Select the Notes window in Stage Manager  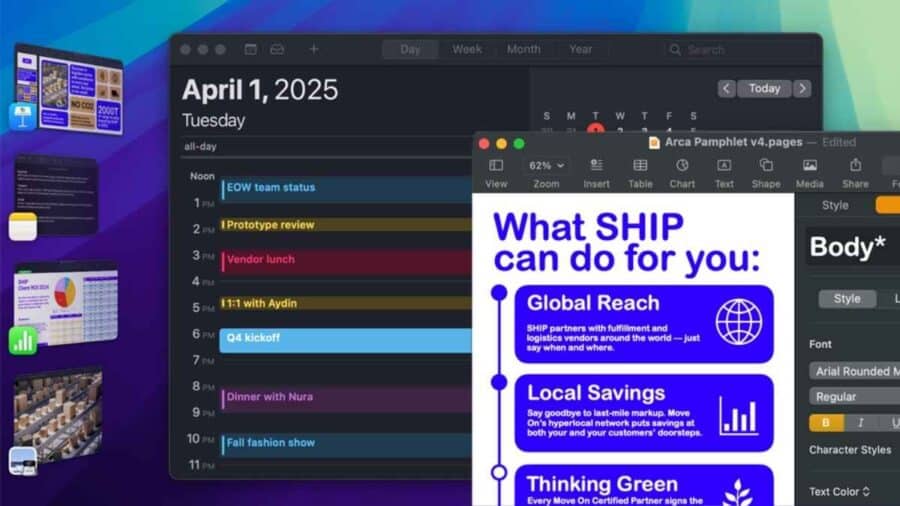pyautogui.click(x=56, y=194)
